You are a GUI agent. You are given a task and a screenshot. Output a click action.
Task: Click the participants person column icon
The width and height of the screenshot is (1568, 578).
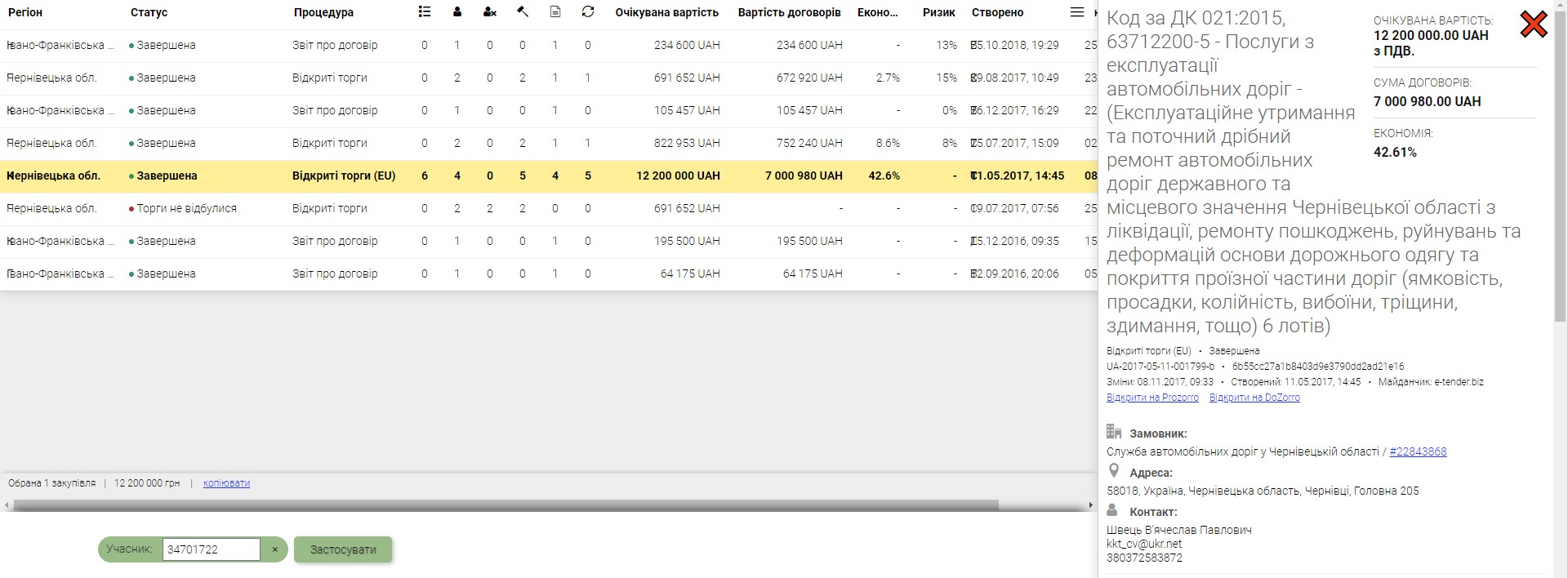pyautogui.click(x=457, y=12)
